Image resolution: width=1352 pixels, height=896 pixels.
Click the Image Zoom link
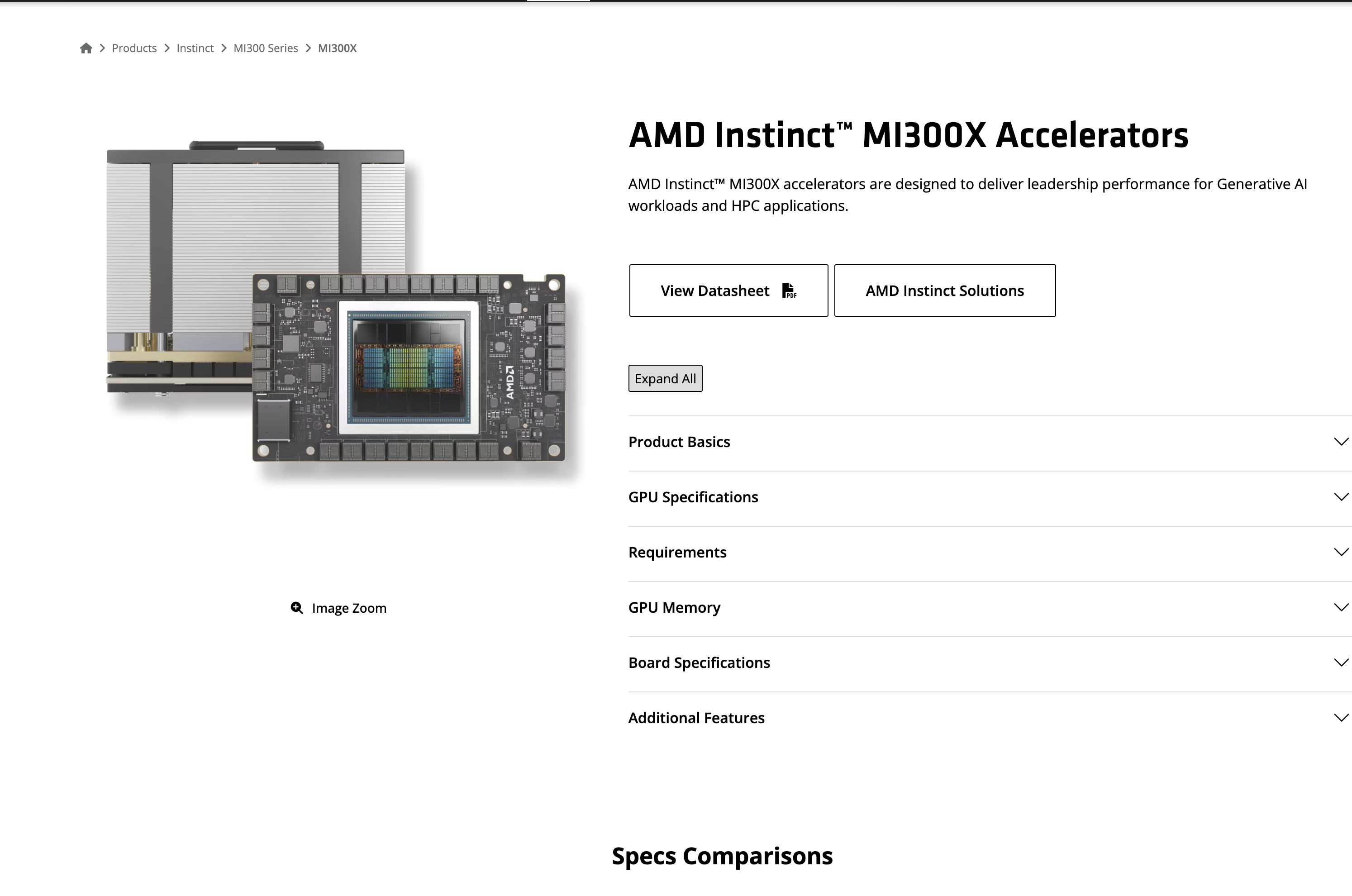pyautogui.click(x=338, y=608)
